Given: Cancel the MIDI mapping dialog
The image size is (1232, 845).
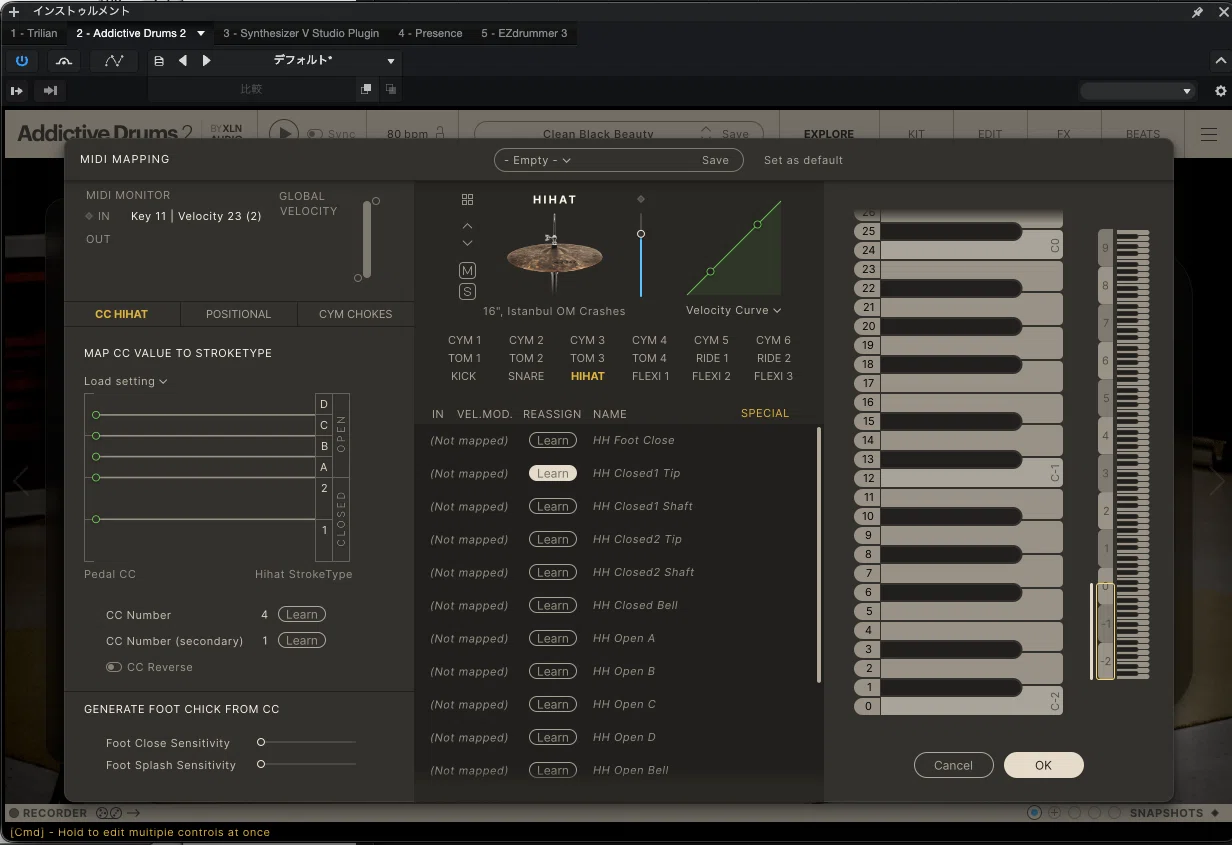Looking at the screenshot, I should [x=953, y=765].
